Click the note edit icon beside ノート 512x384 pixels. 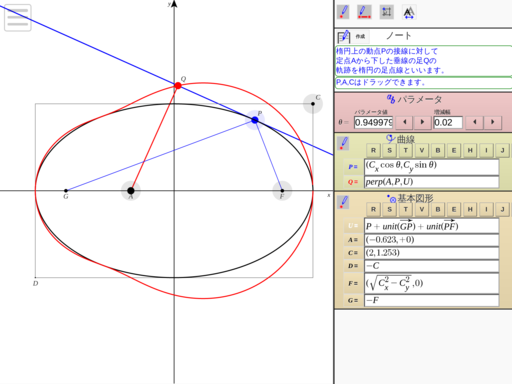pos(344,36)
